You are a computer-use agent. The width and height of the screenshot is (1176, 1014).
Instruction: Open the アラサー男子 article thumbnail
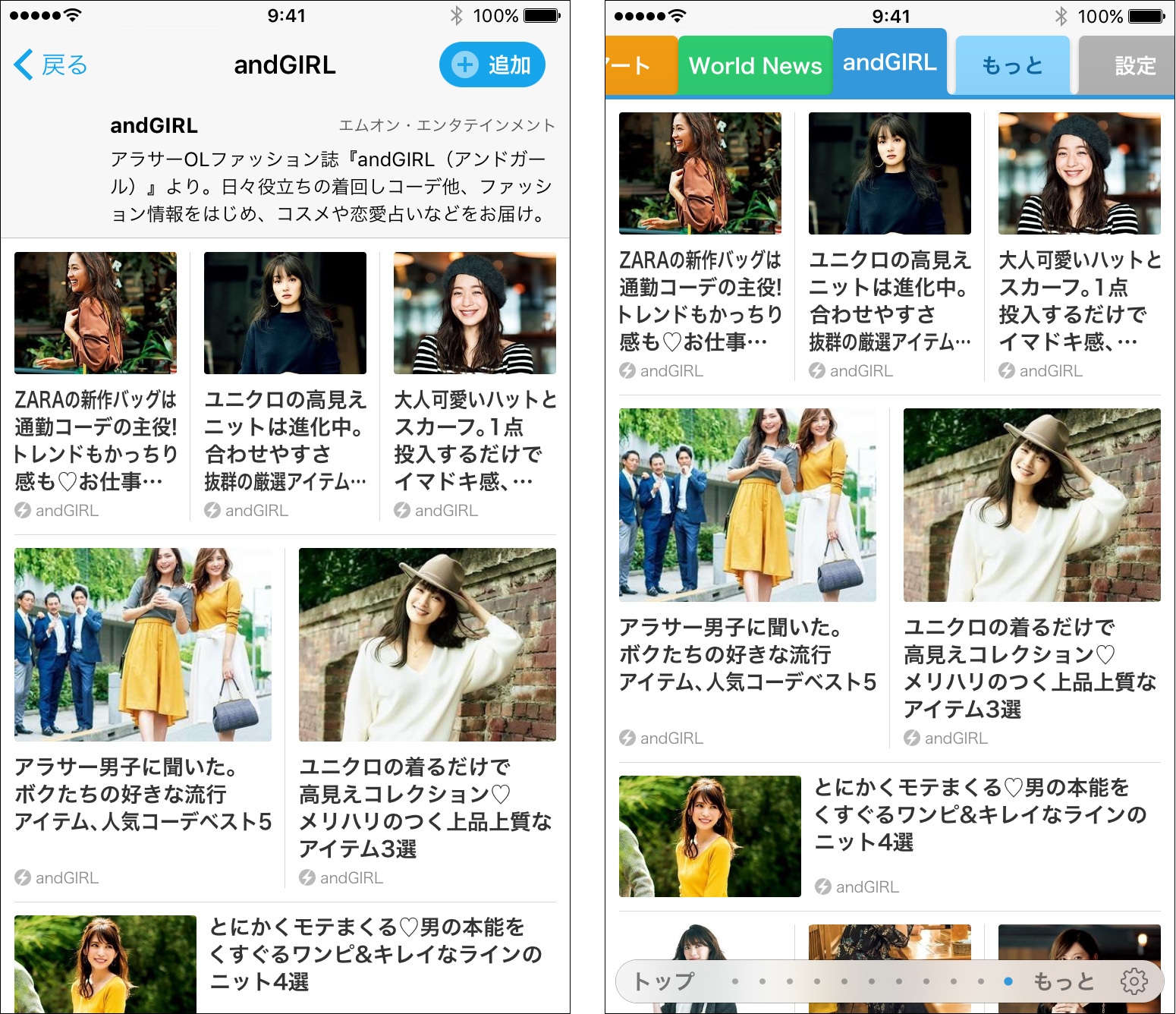click(143, 644)
